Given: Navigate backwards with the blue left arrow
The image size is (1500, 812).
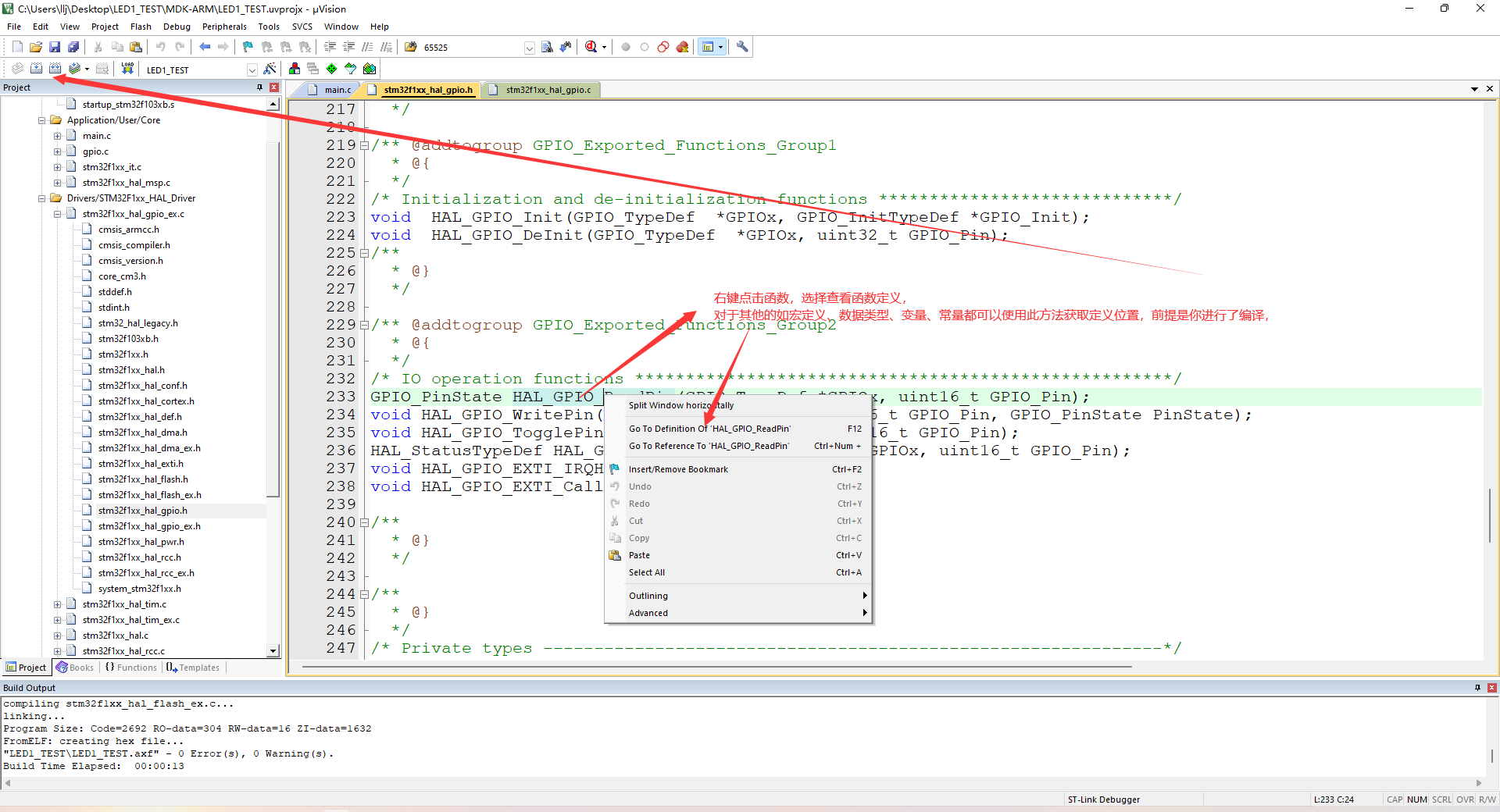Looking at the screenshot, I should click(x=205, y=48).
